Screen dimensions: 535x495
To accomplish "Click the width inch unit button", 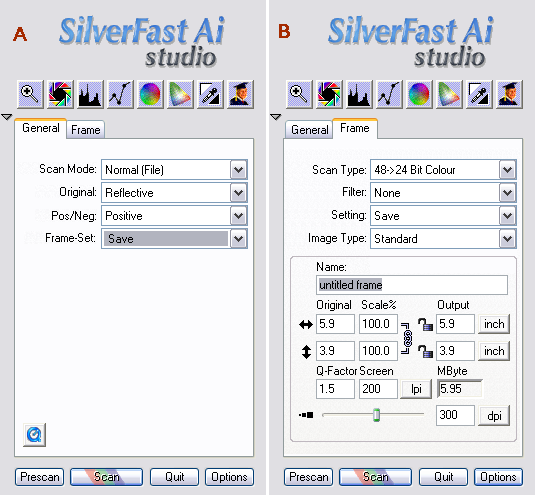I will 494,324.
